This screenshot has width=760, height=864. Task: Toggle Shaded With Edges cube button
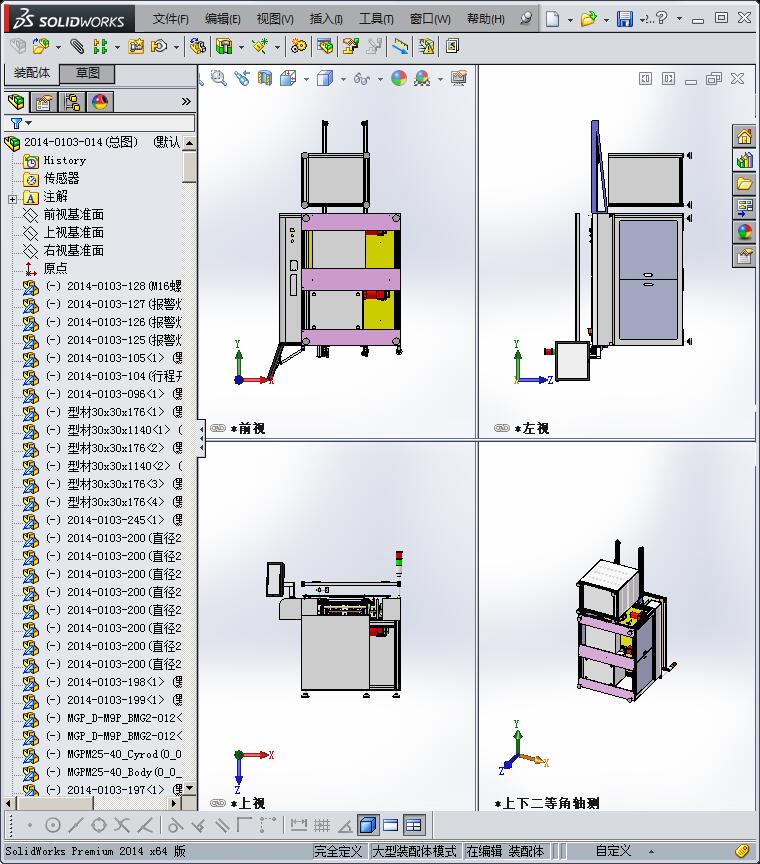tap(368, 825)
